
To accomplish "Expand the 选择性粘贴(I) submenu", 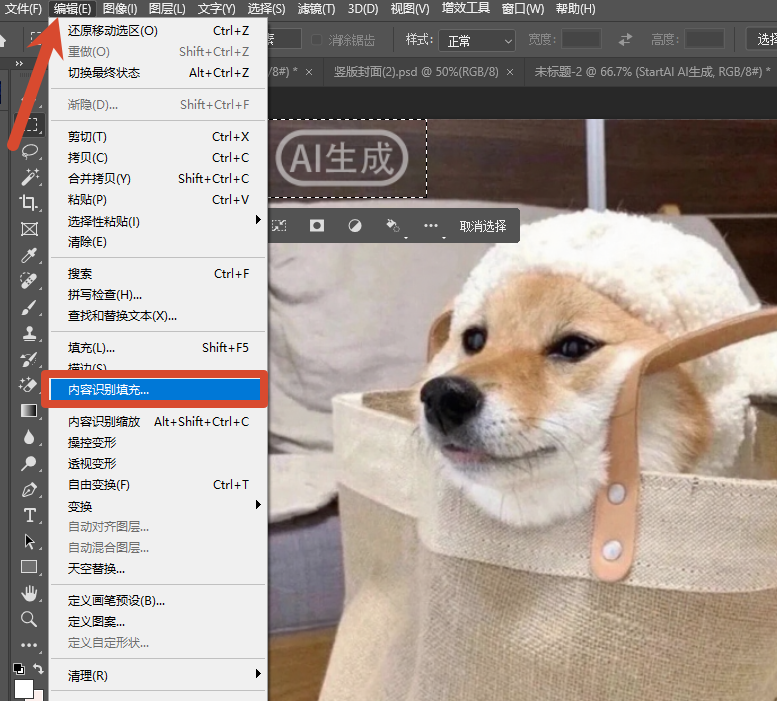I will coord(158,221).
